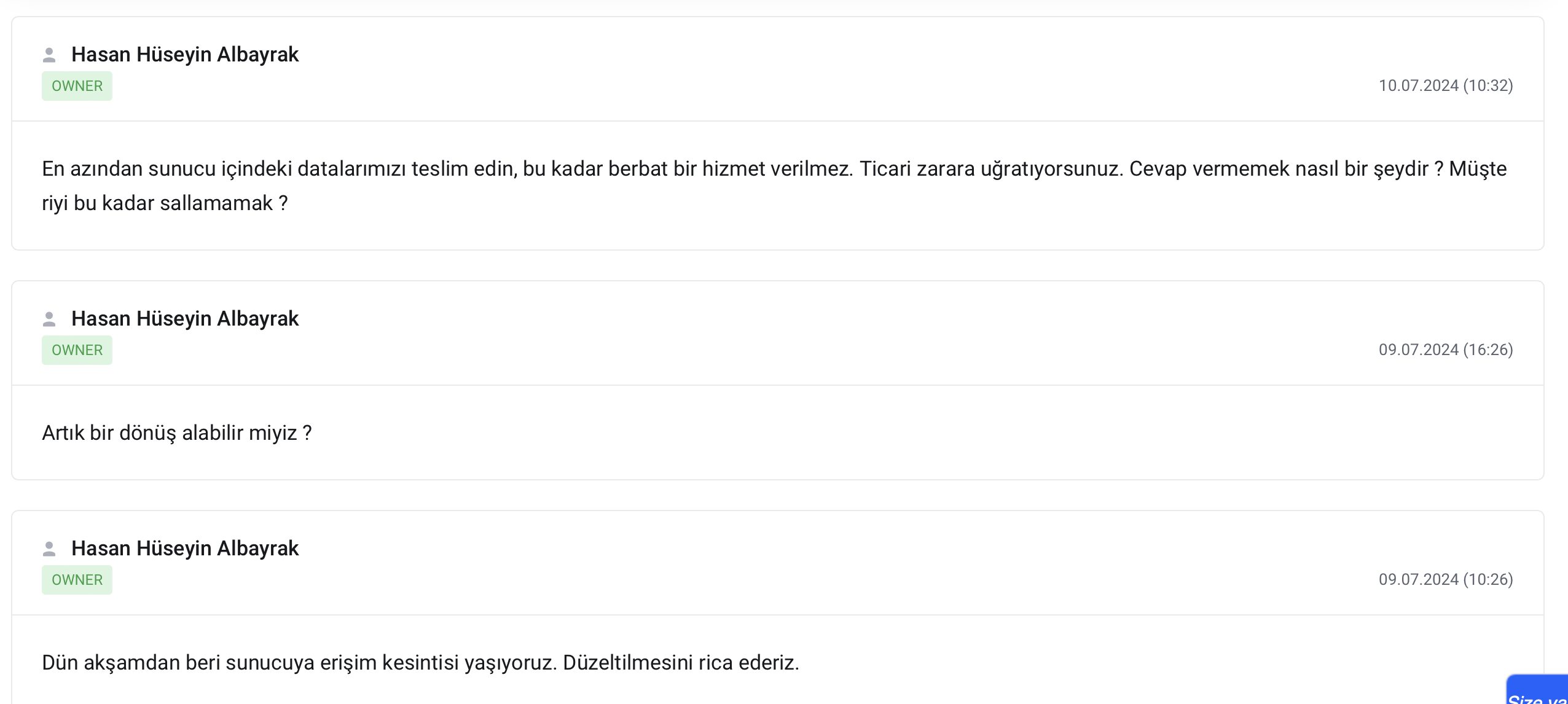The width and height of the screenshot is (1568, 704).
Task: Select author name on the 10:26 message
Action: pos(185,549)
